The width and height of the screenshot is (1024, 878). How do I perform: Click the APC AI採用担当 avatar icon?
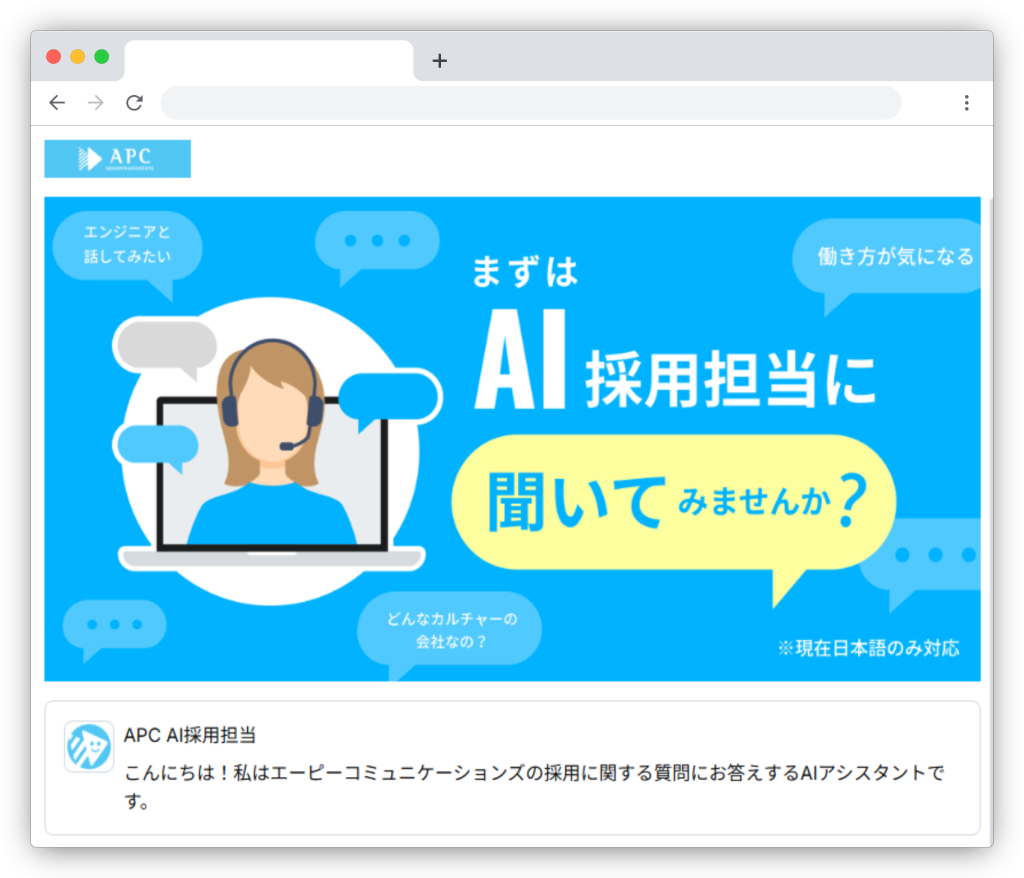coord(89,746)
